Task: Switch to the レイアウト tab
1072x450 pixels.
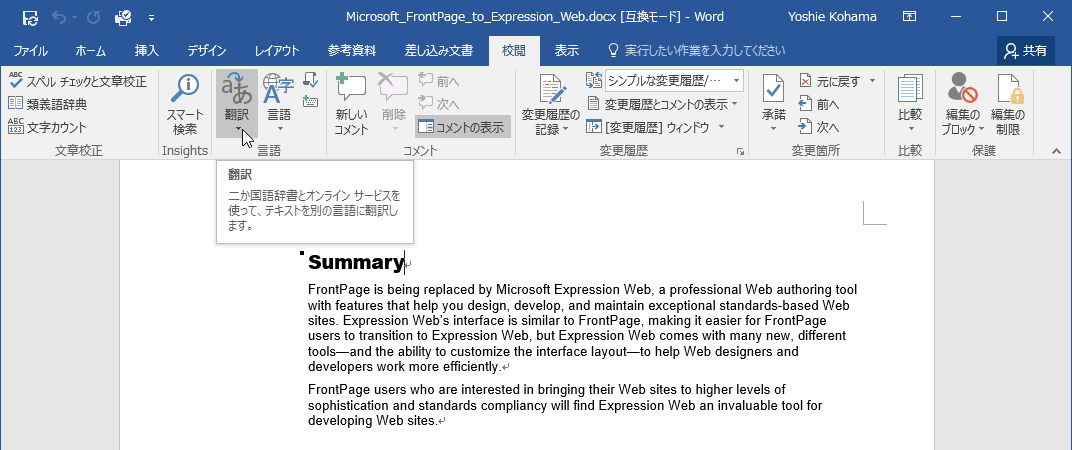Action: (x=277, y=51)
